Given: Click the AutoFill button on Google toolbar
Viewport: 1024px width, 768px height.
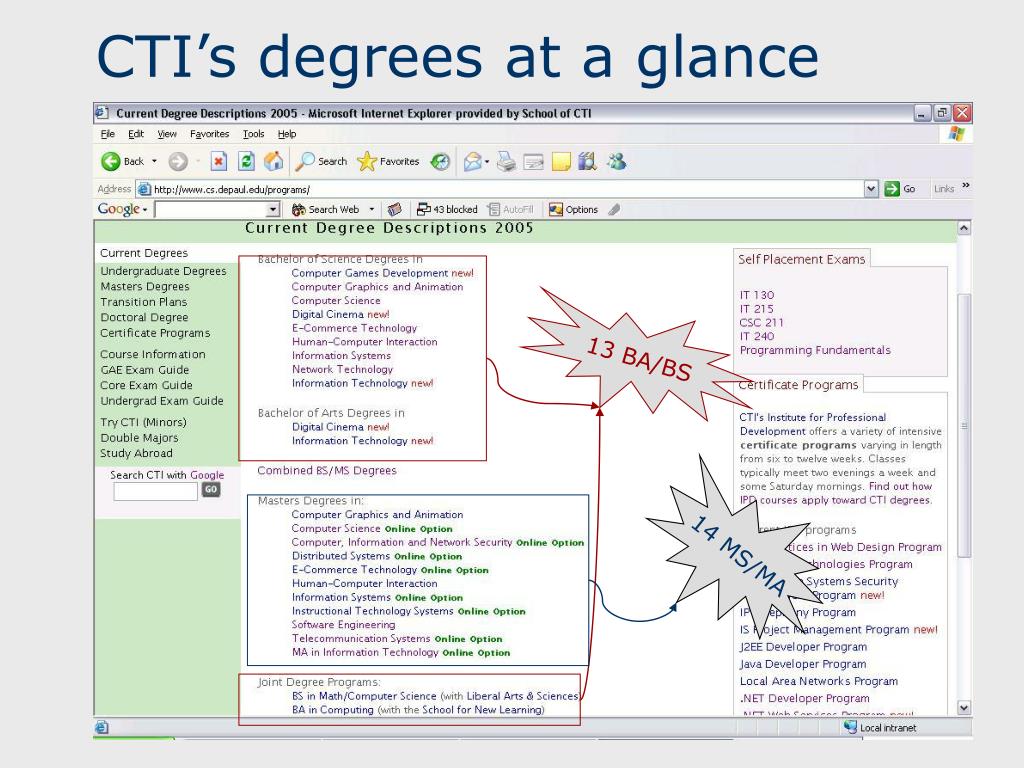Looking at the screenshot, I should click(x=511, y=210).
